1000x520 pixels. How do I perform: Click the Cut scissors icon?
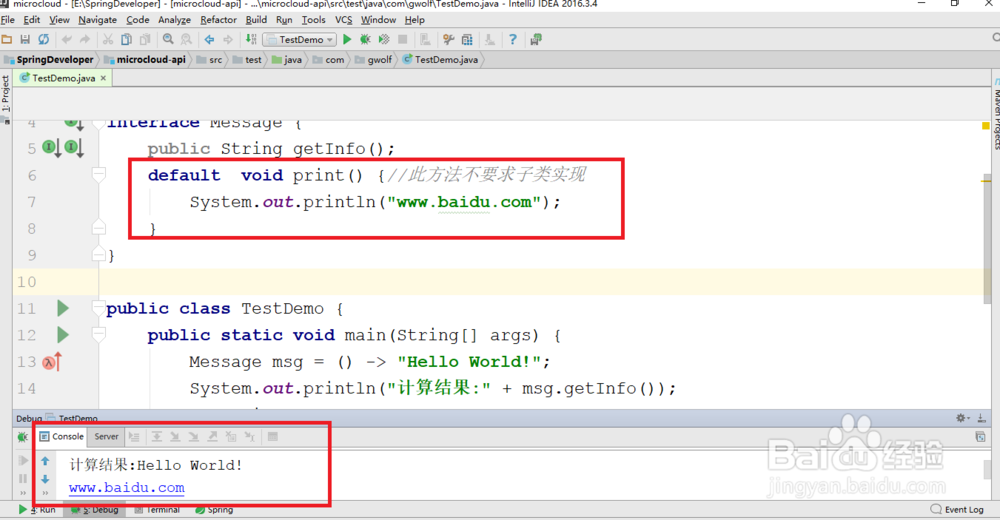point(108,40)
